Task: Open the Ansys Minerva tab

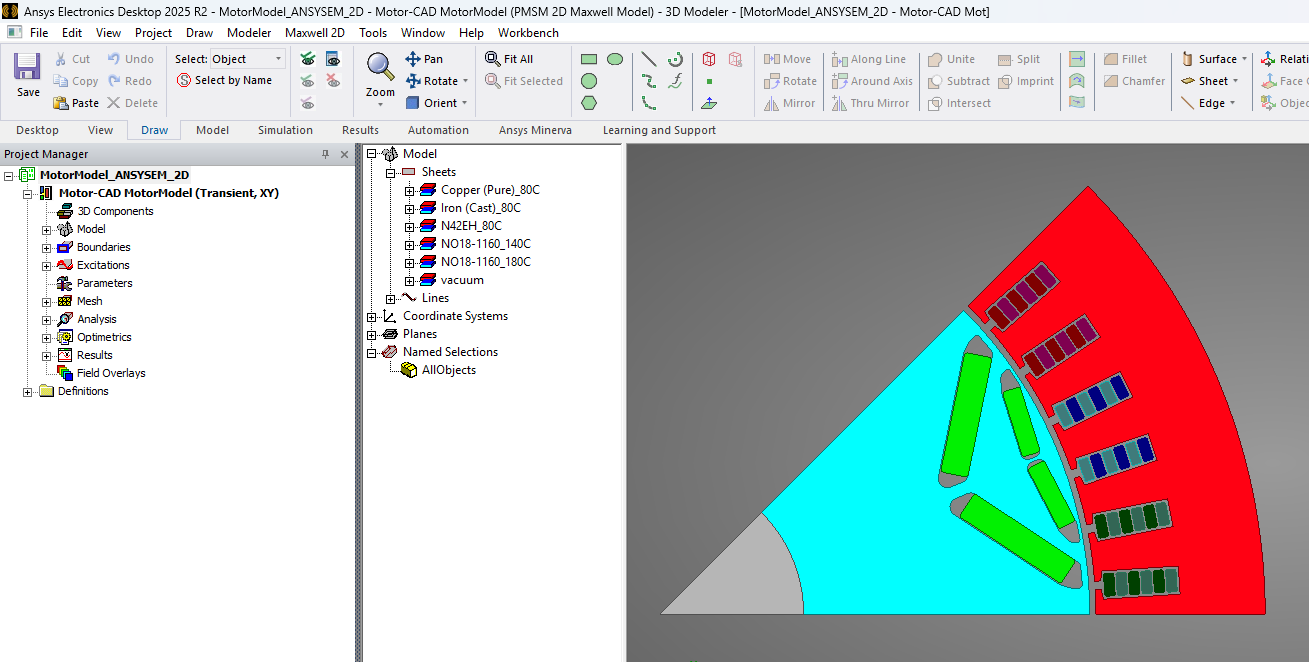Action: click(x=535, y=130)
